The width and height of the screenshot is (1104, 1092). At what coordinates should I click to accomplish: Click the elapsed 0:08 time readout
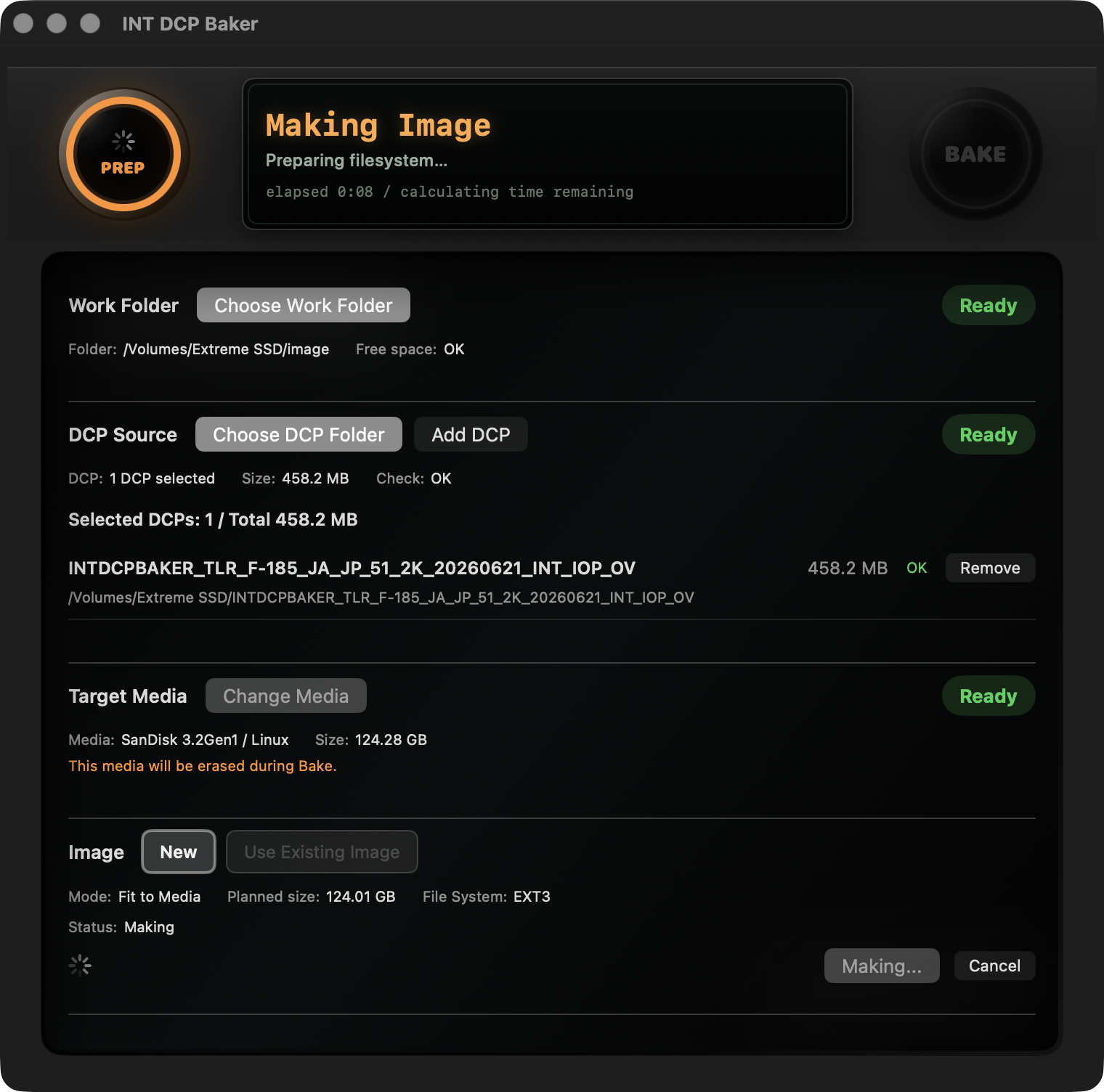coord(320,192)
